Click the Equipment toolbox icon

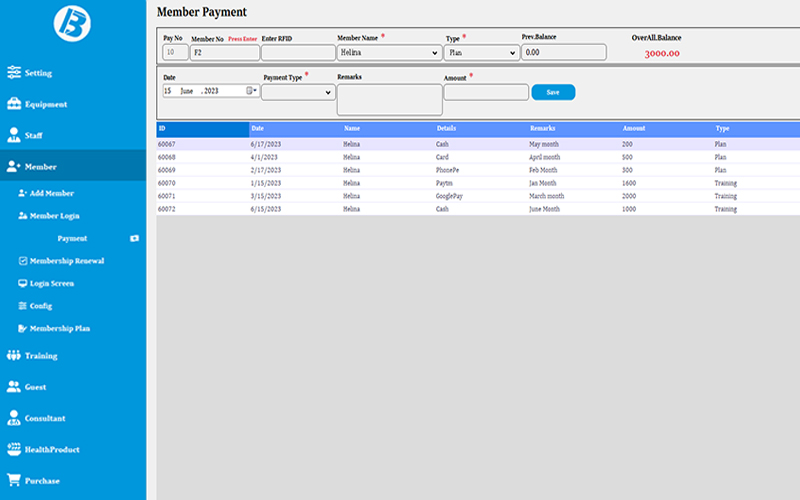click(x=14, y=104)
